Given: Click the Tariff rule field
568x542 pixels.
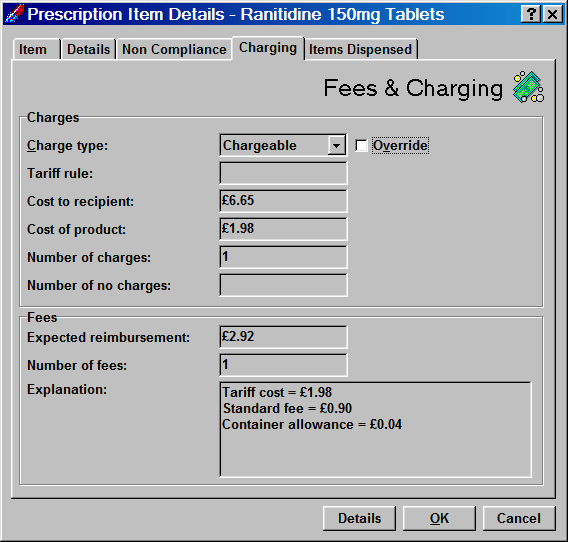Looking at the screenshot, I should pyautogui.click(x=283, y=173).
